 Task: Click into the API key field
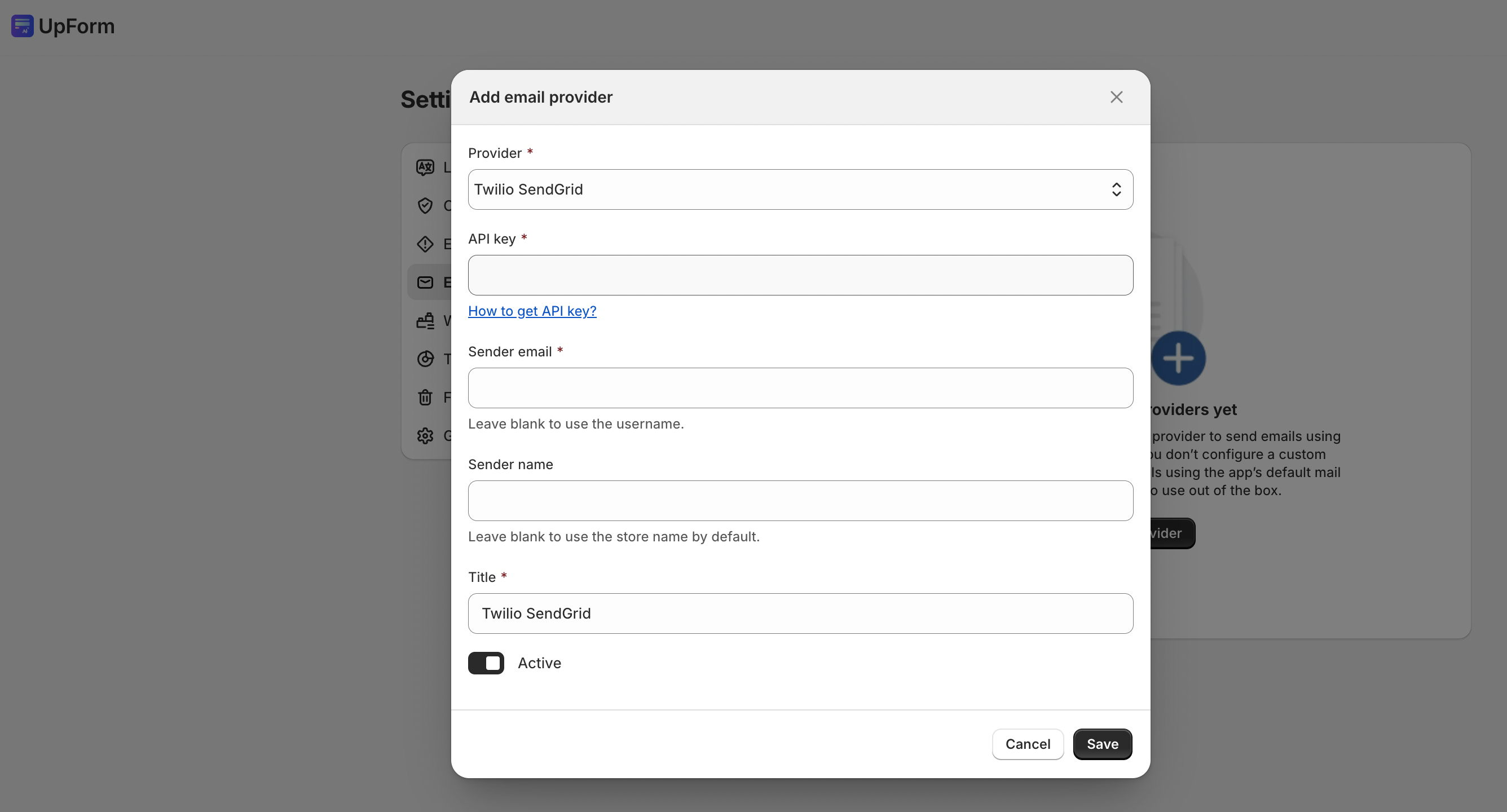point(800,275)
